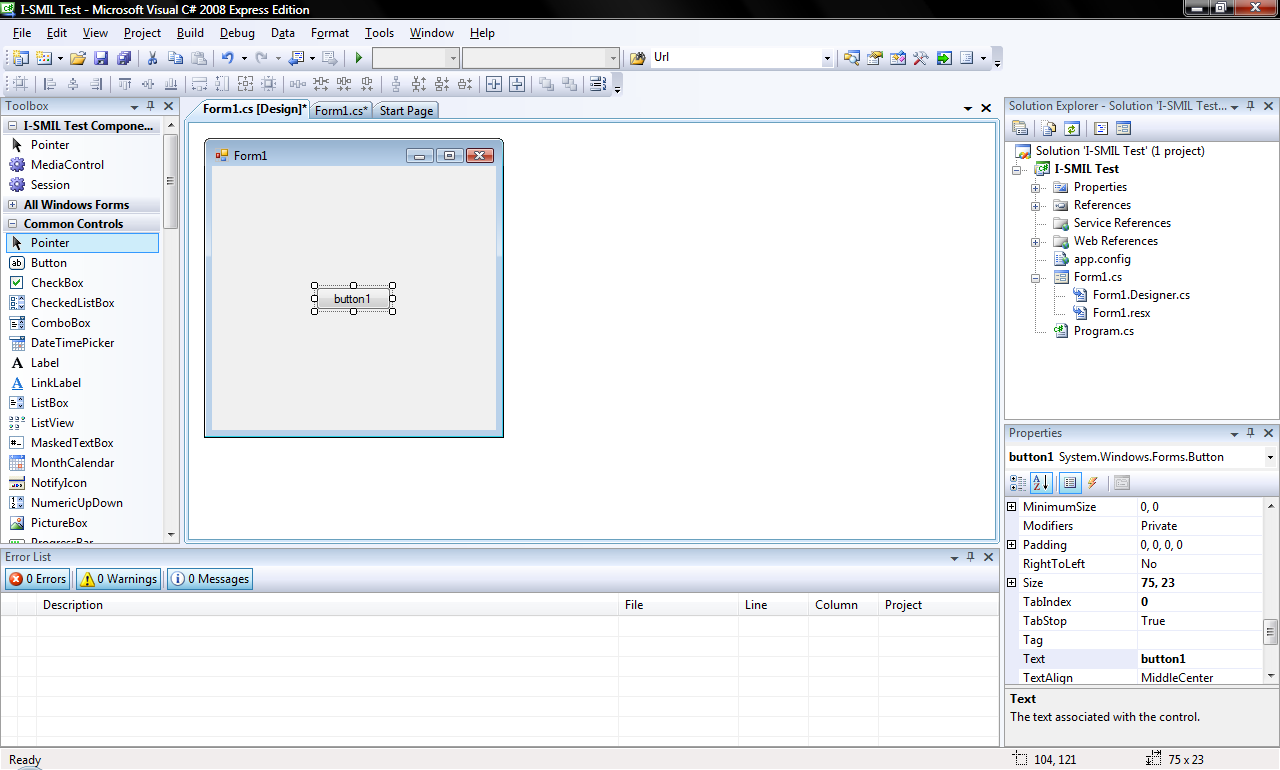Open the Build menu
Image resolution: width=1280 pixels, height=770 pixels.
190,33
